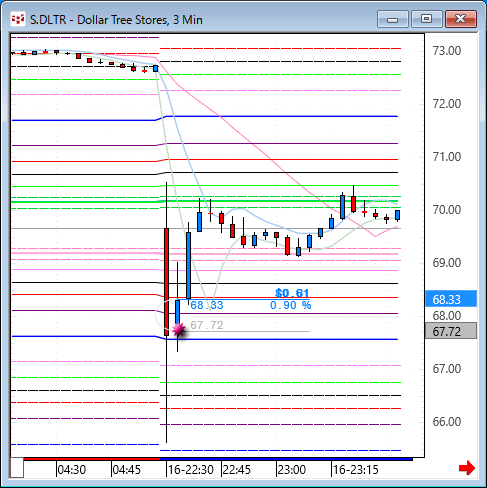Click the blue session bar above the time axis
Viewport: 487px width, 488px height.
click(x=286, y=459)
